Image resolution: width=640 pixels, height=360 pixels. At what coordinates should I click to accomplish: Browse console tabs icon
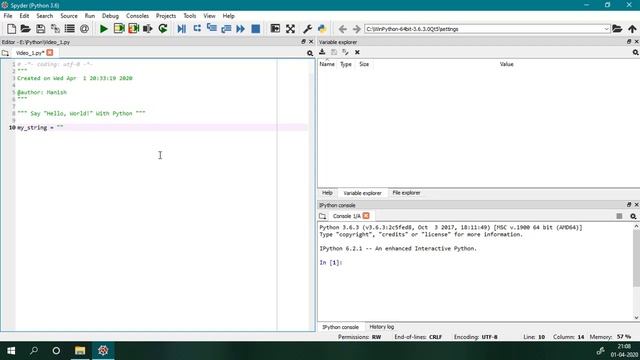(x=322, y=216)
